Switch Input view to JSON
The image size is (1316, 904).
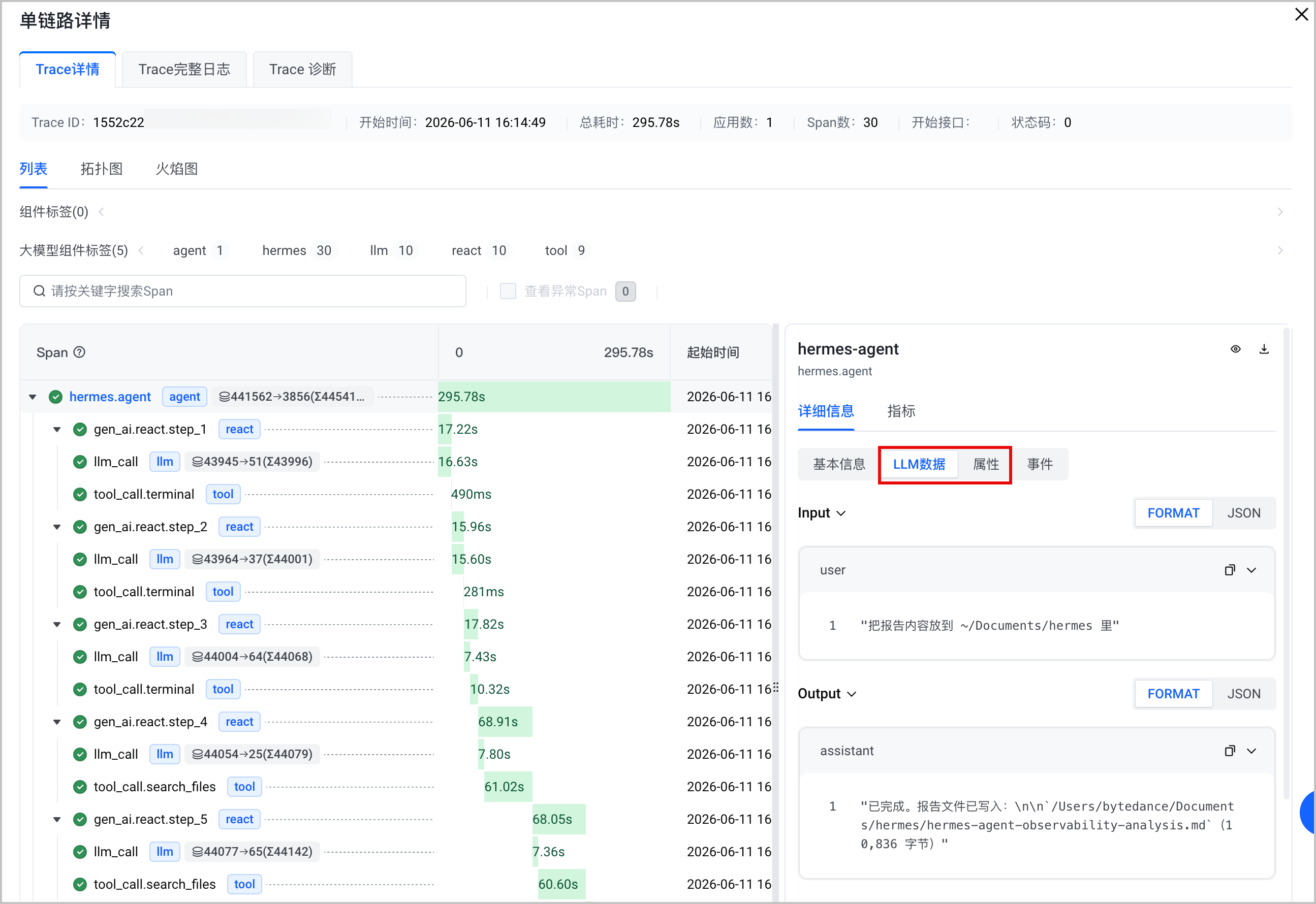(x=1243, y=513)
